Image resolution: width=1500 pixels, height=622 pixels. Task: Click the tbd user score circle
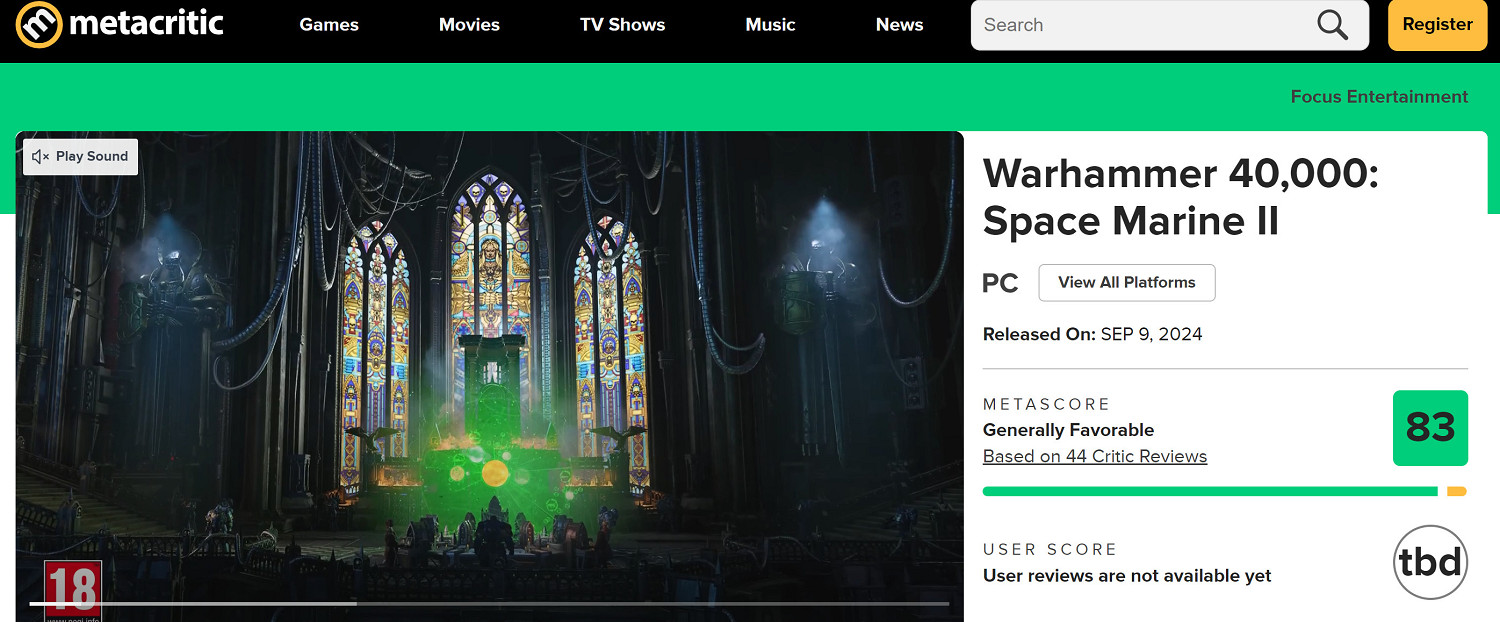pos(1430,563)
